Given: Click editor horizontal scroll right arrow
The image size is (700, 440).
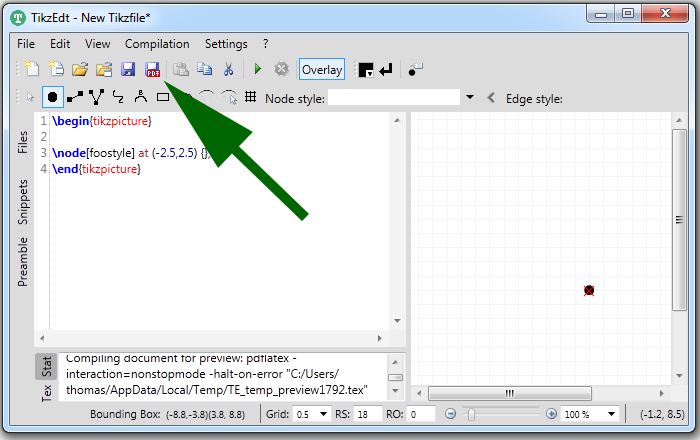Looking at the screenshot, I should [379, 338].
